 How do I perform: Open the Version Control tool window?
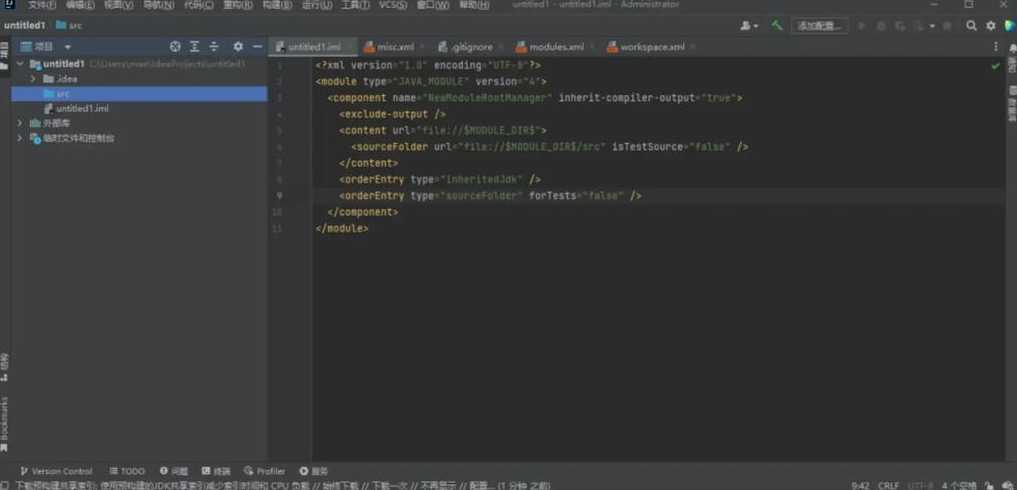(56, 471)
